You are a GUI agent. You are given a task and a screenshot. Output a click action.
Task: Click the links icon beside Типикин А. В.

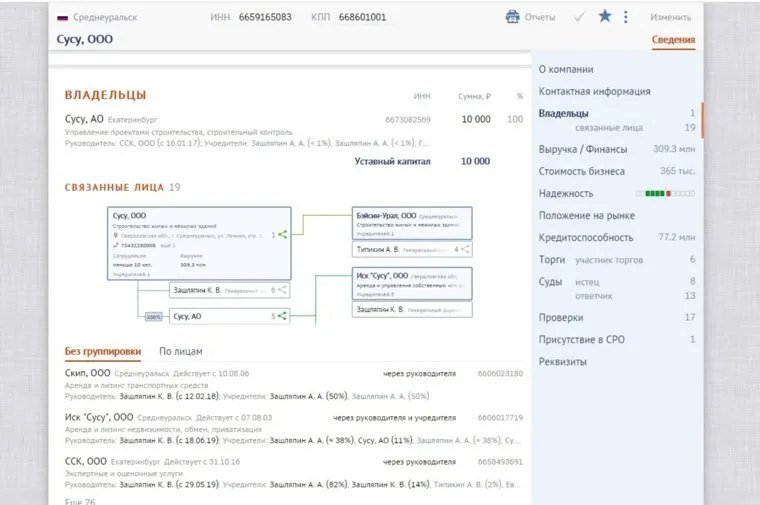tap(465, 249)
